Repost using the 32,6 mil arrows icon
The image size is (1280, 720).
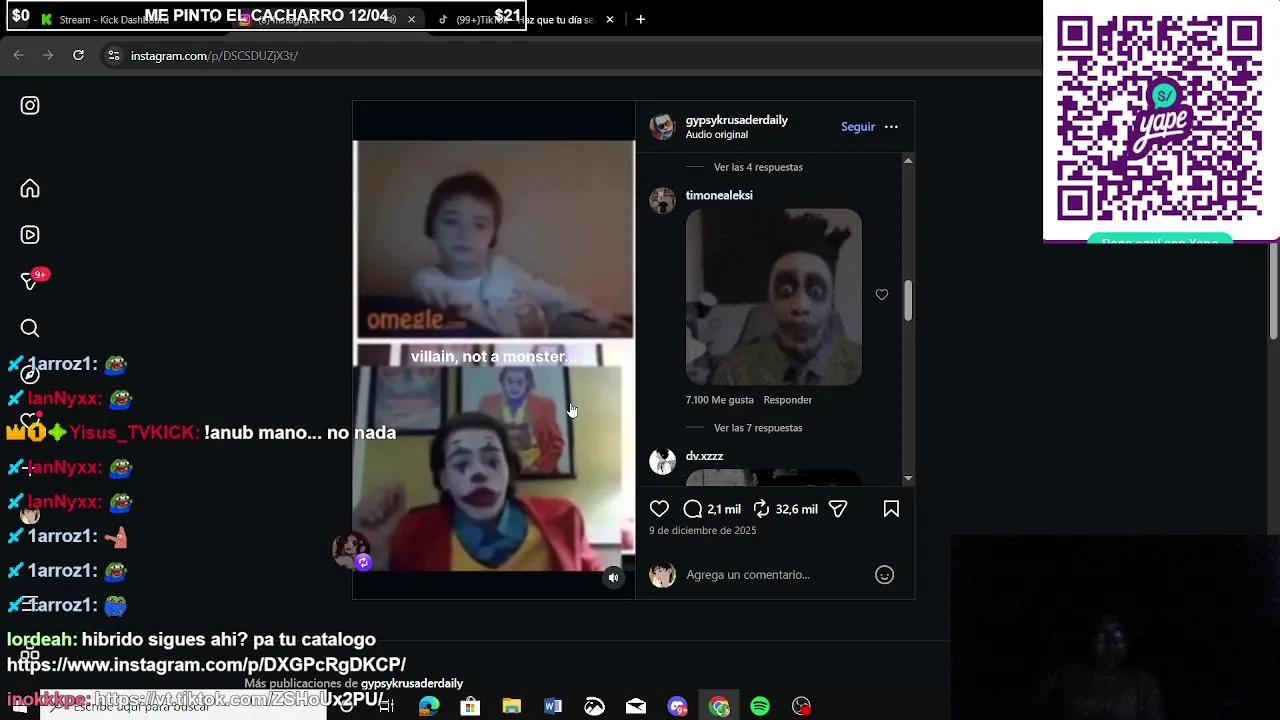[761, 509]
